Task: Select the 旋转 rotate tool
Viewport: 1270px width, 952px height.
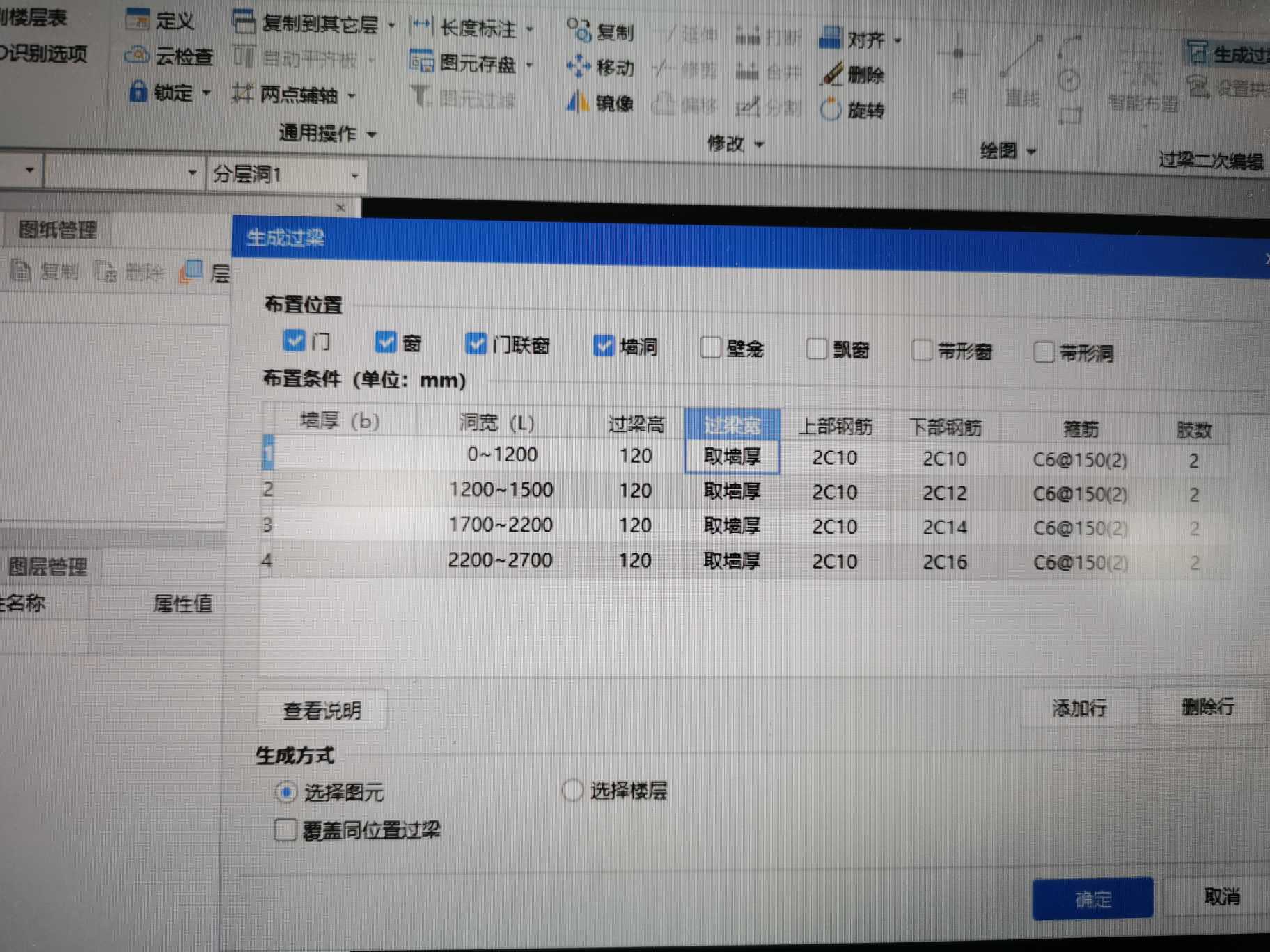Action: (x=852, y=109)
